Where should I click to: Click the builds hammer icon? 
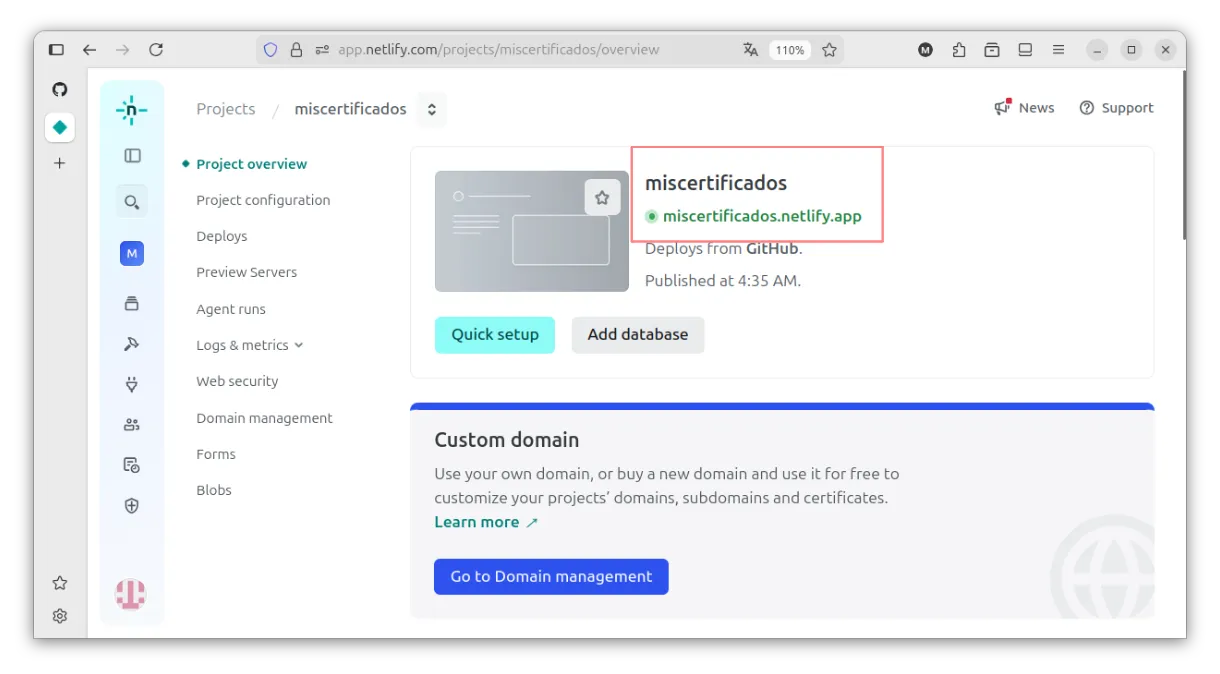click(131, 344)
